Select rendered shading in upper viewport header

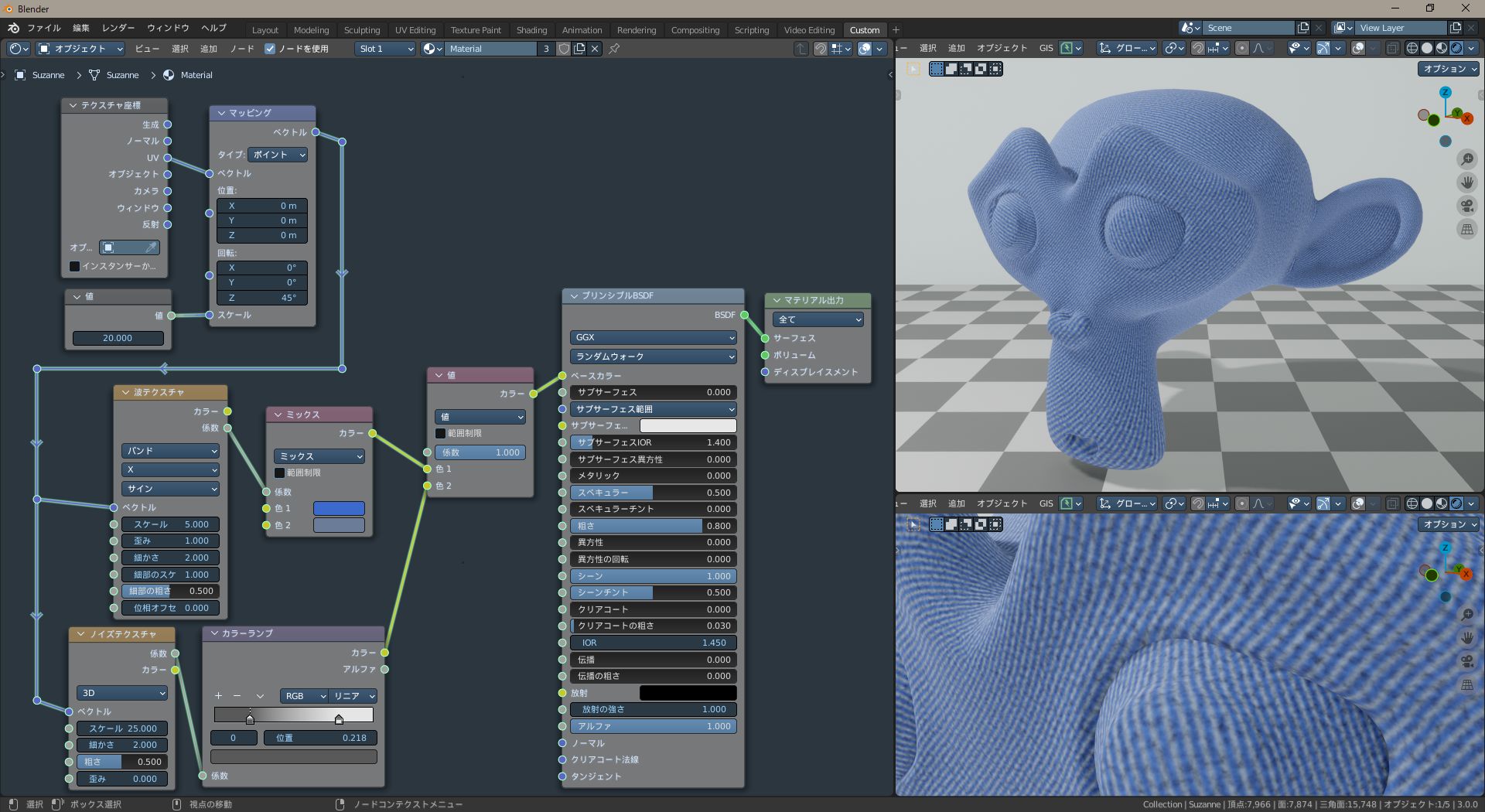click(x=1456, y=48)
